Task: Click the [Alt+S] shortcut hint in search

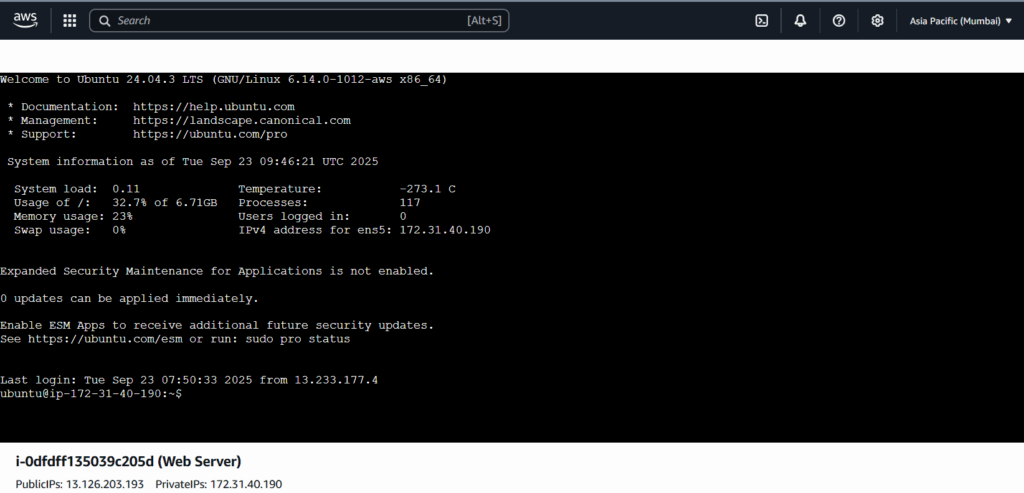Action: (x=484, y=21)
